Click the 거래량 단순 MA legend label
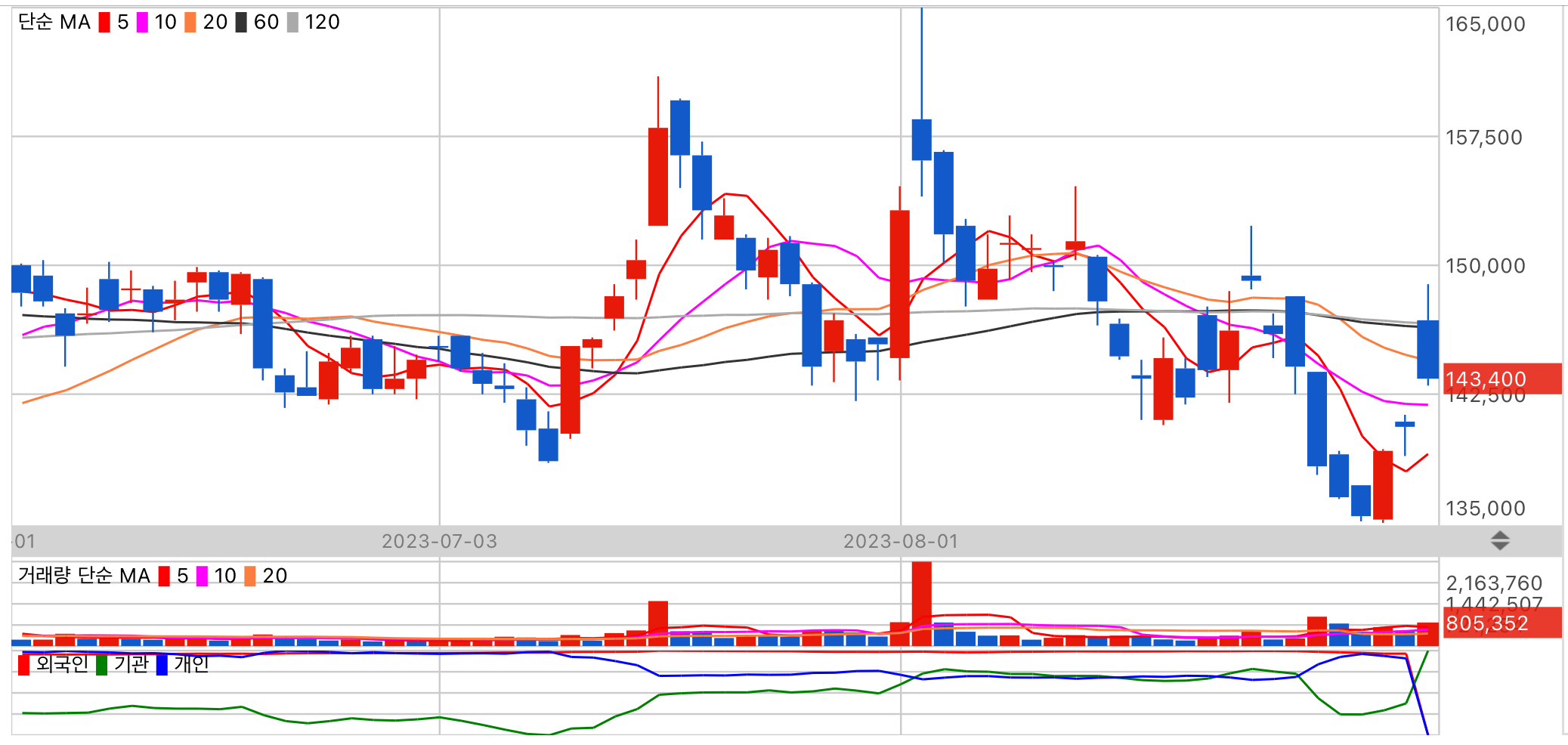1568x745 pixels. point(84,576)
